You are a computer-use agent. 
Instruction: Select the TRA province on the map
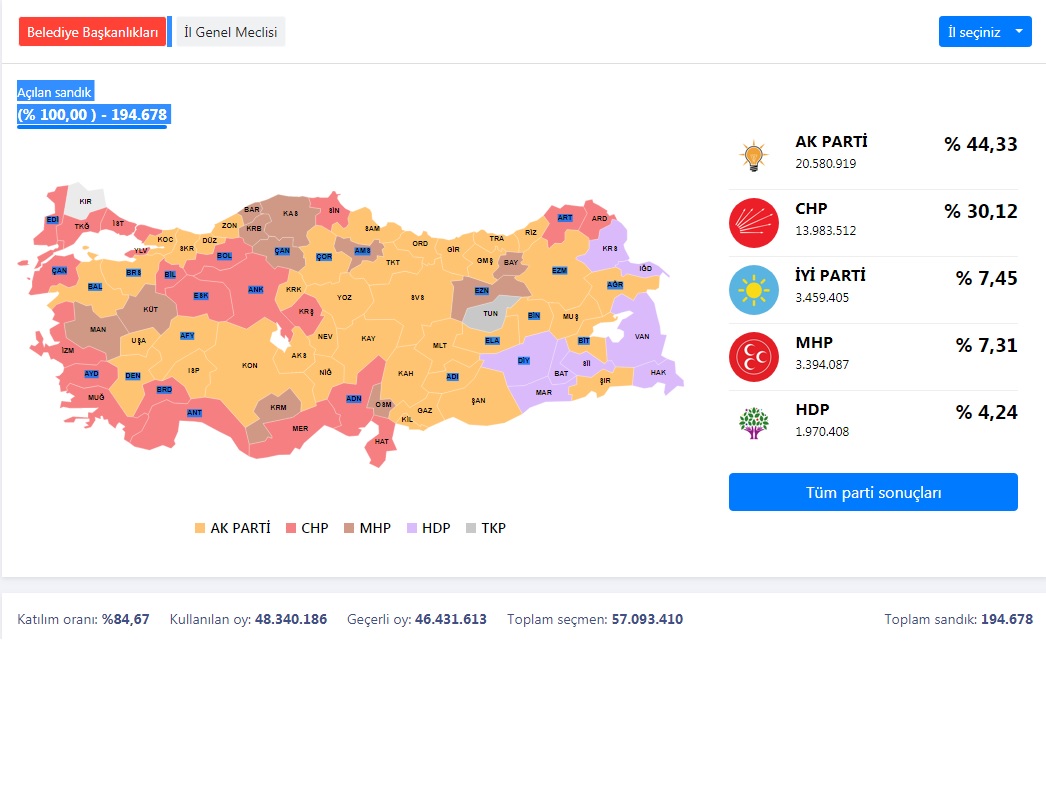[x=497, y=238]
